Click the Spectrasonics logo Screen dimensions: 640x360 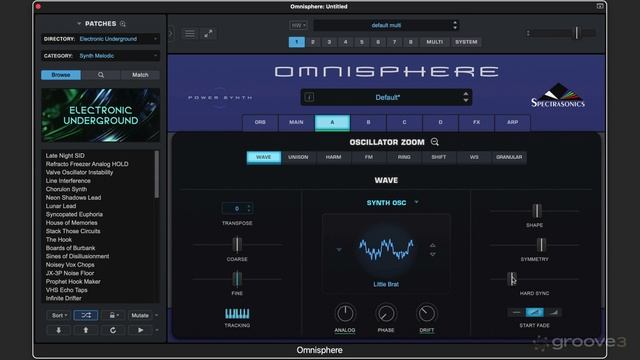(558, 96)
